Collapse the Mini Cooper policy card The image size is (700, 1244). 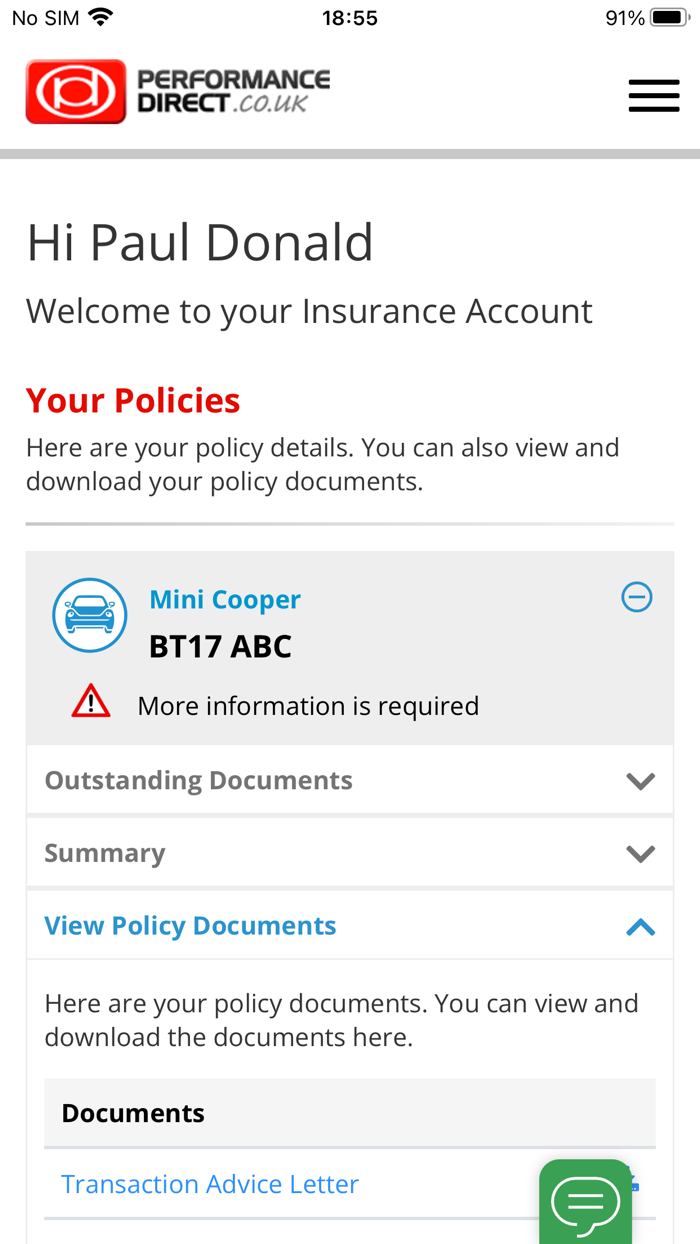pos(635,596)
